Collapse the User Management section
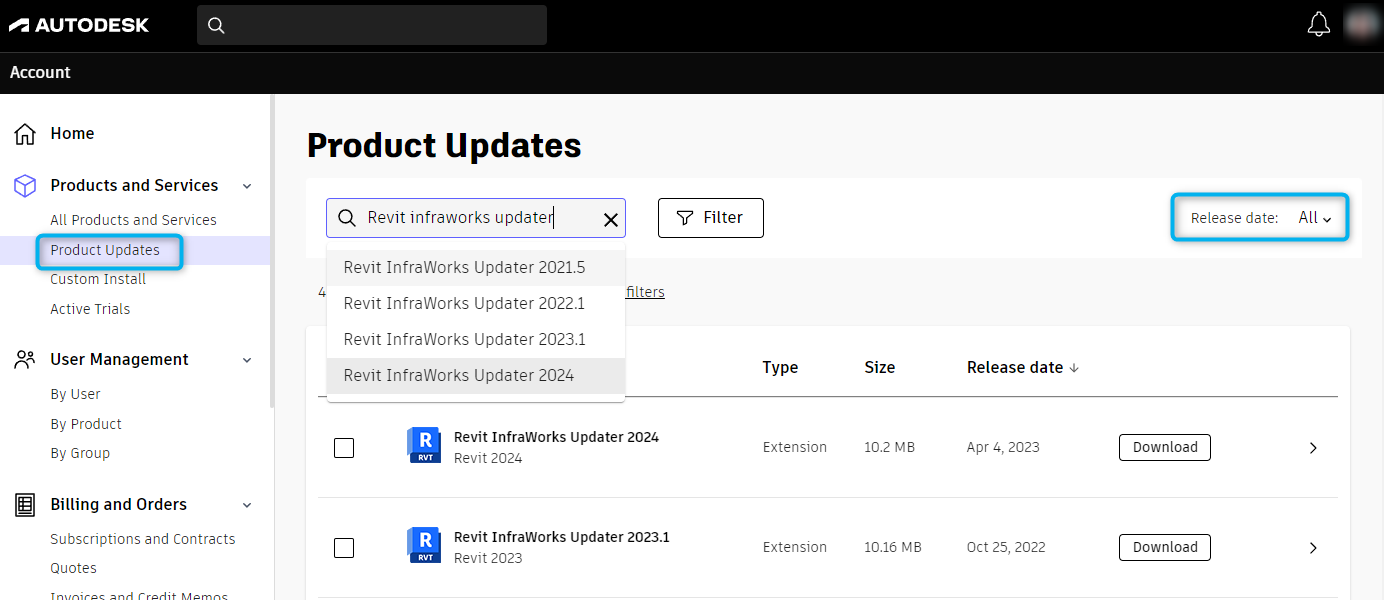This screenshot has height=600, width=1384. tap(247, 360)
